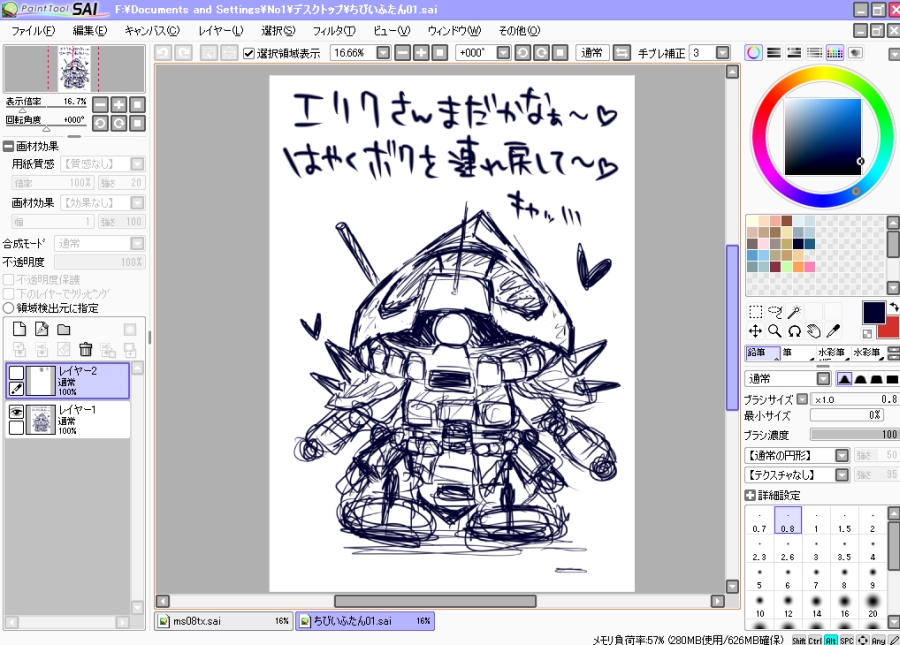The width and height of the screenshot is (900, 645).
Task: Toggle the swatches palette panel
Action: [x=835, y=53]
